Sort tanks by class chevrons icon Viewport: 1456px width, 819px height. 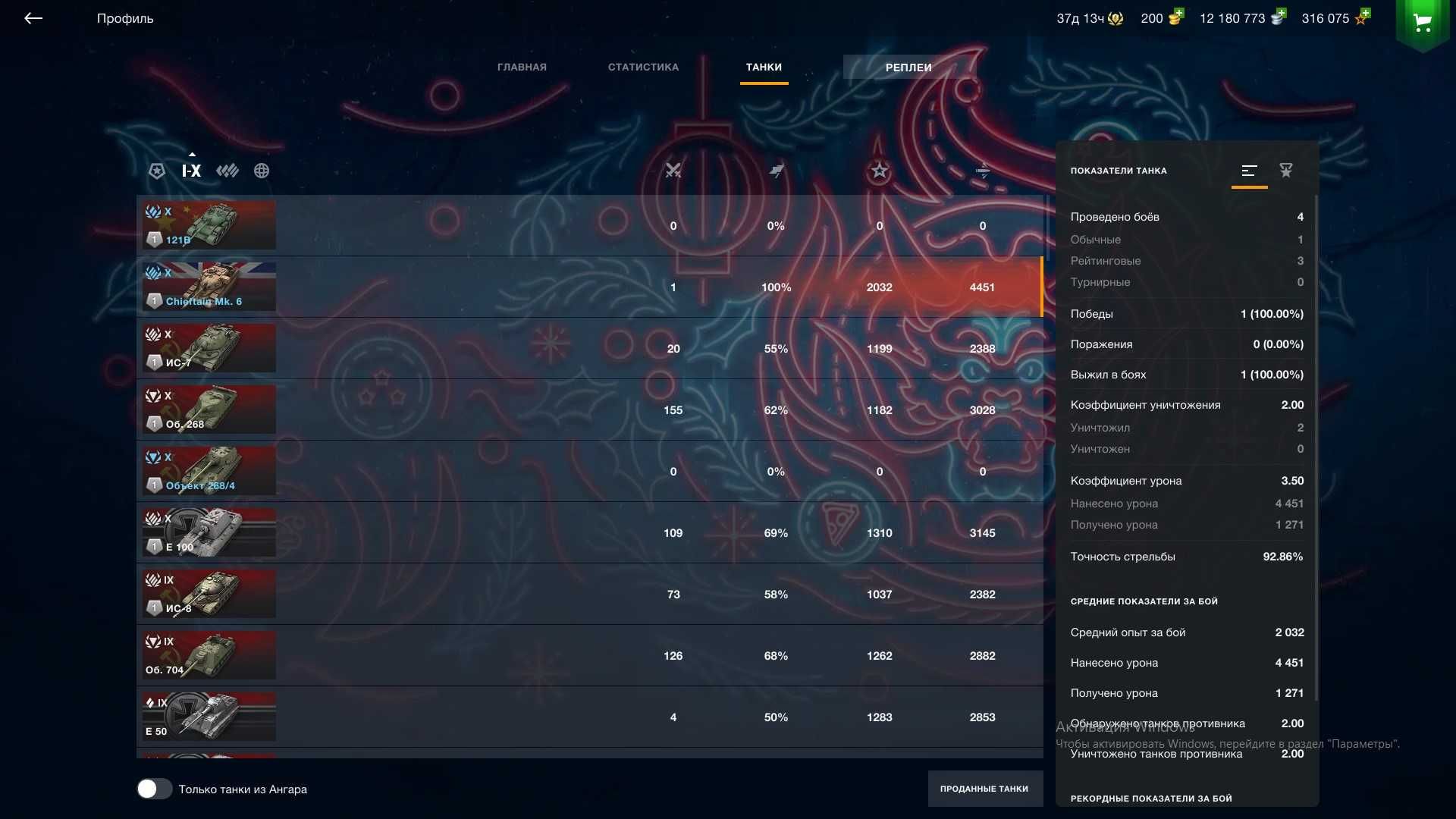pyautogui.click(x=227, y=171)
